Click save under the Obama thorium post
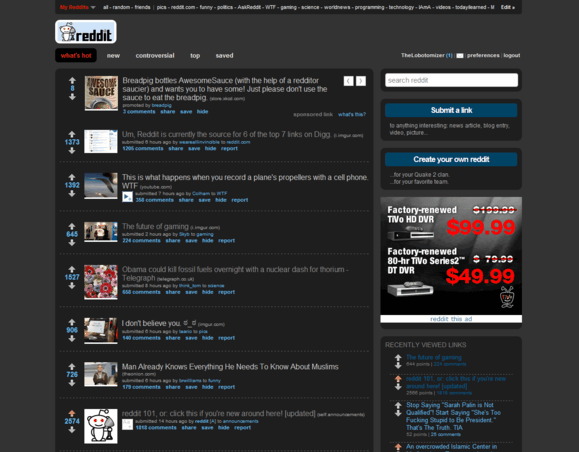Viewport: 579px width, 452px height. tap(191, 292)
